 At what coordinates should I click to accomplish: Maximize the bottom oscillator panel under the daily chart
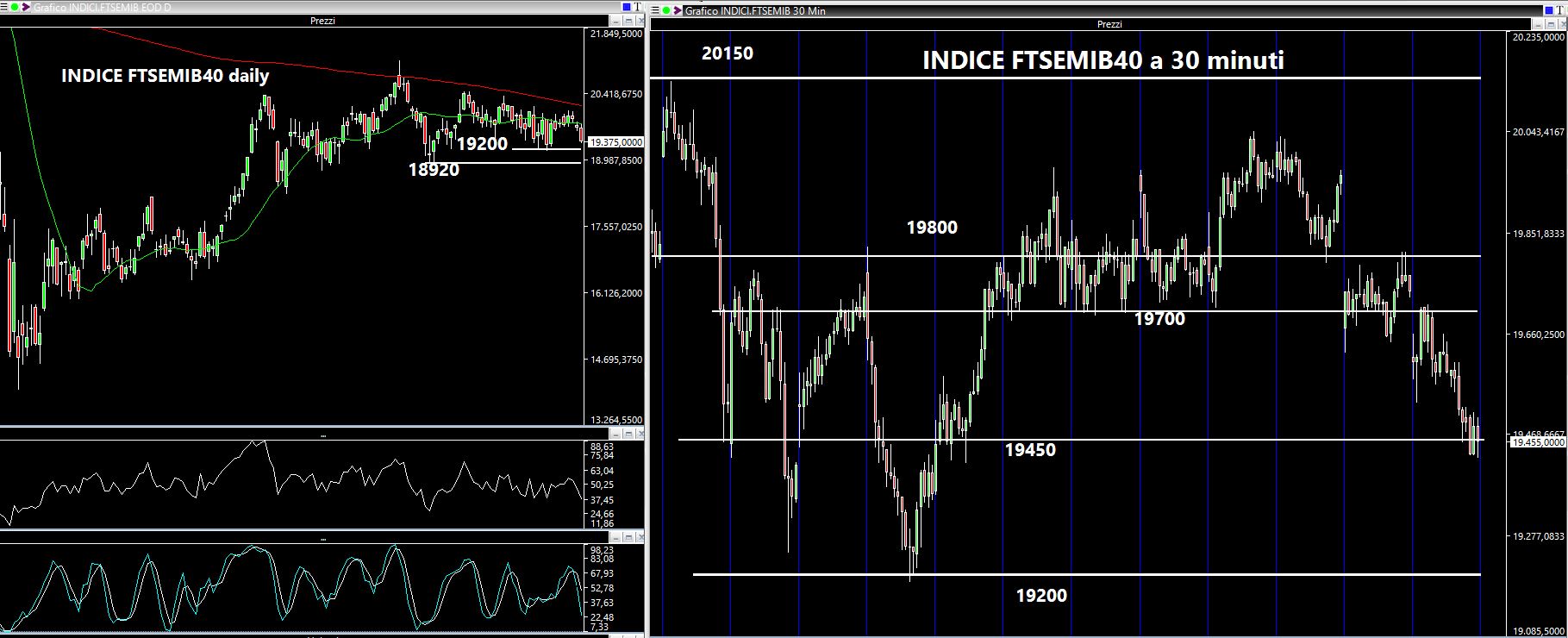(629, 538)
